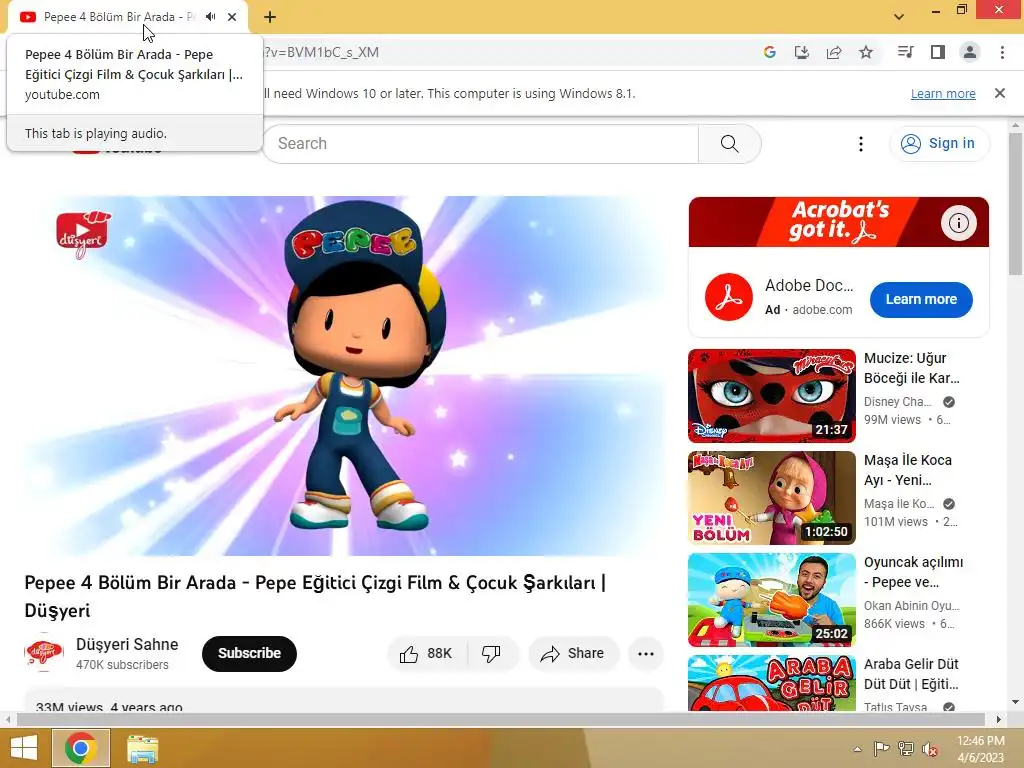Open more actions under the video
Image resolution: width=1024 pixels, height=768 pixels.
[646, 654]
